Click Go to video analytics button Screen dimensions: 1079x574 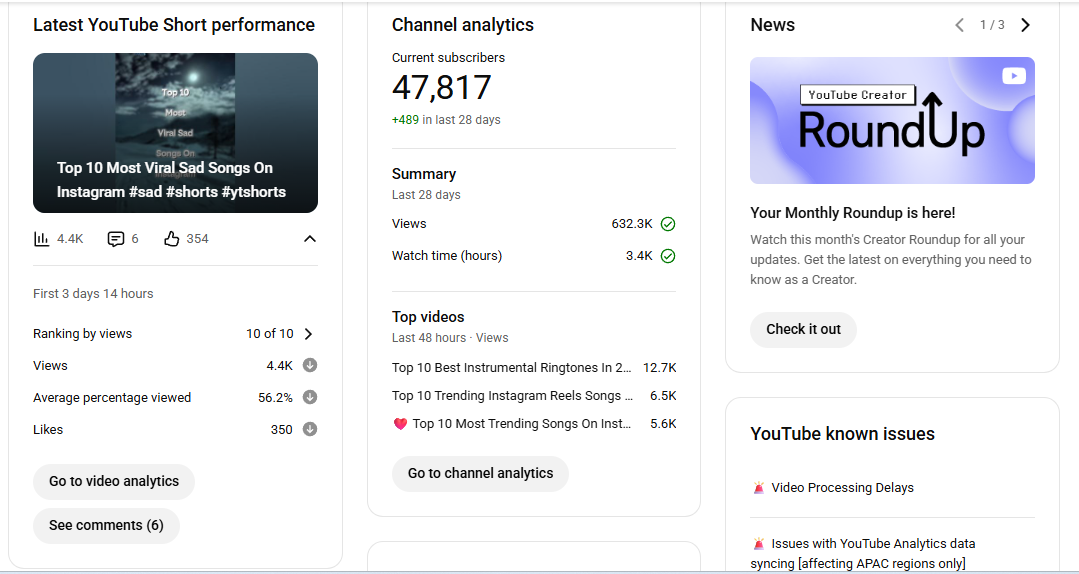[x=114, y=482]
